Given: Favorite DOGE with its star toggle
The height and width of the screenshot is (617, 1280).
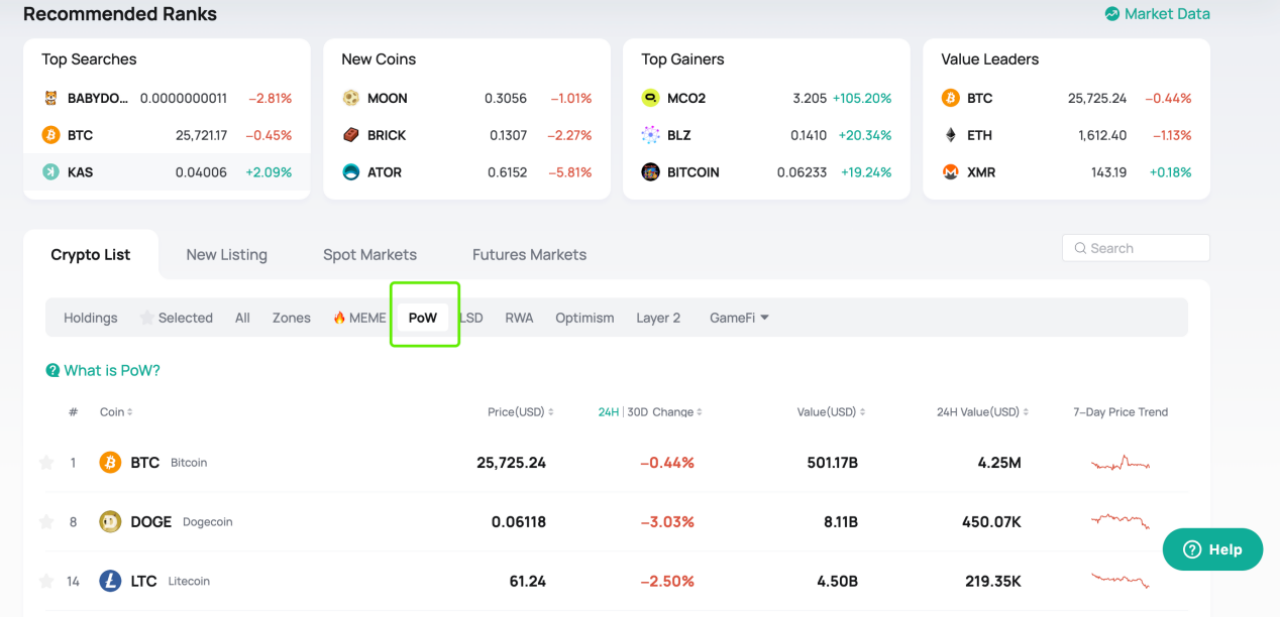Looking at the screenshot, I should pyautogui.click(x=46, y=522).
